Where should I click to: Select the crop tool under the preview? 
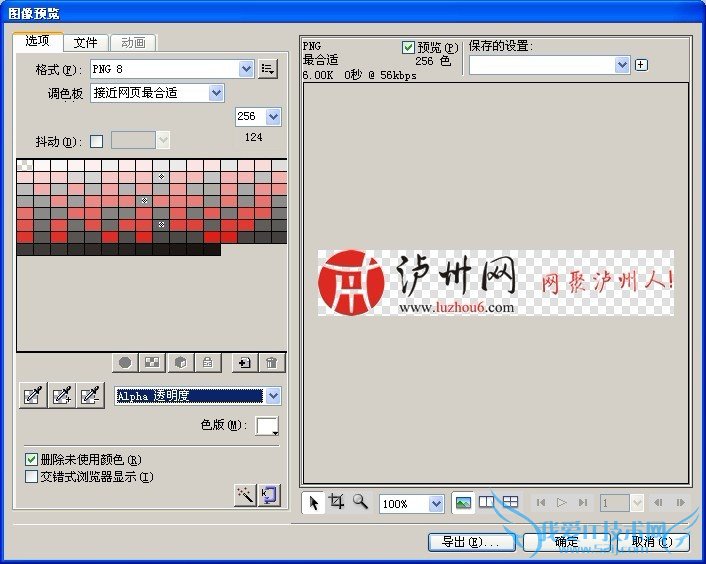pos(336,501)
